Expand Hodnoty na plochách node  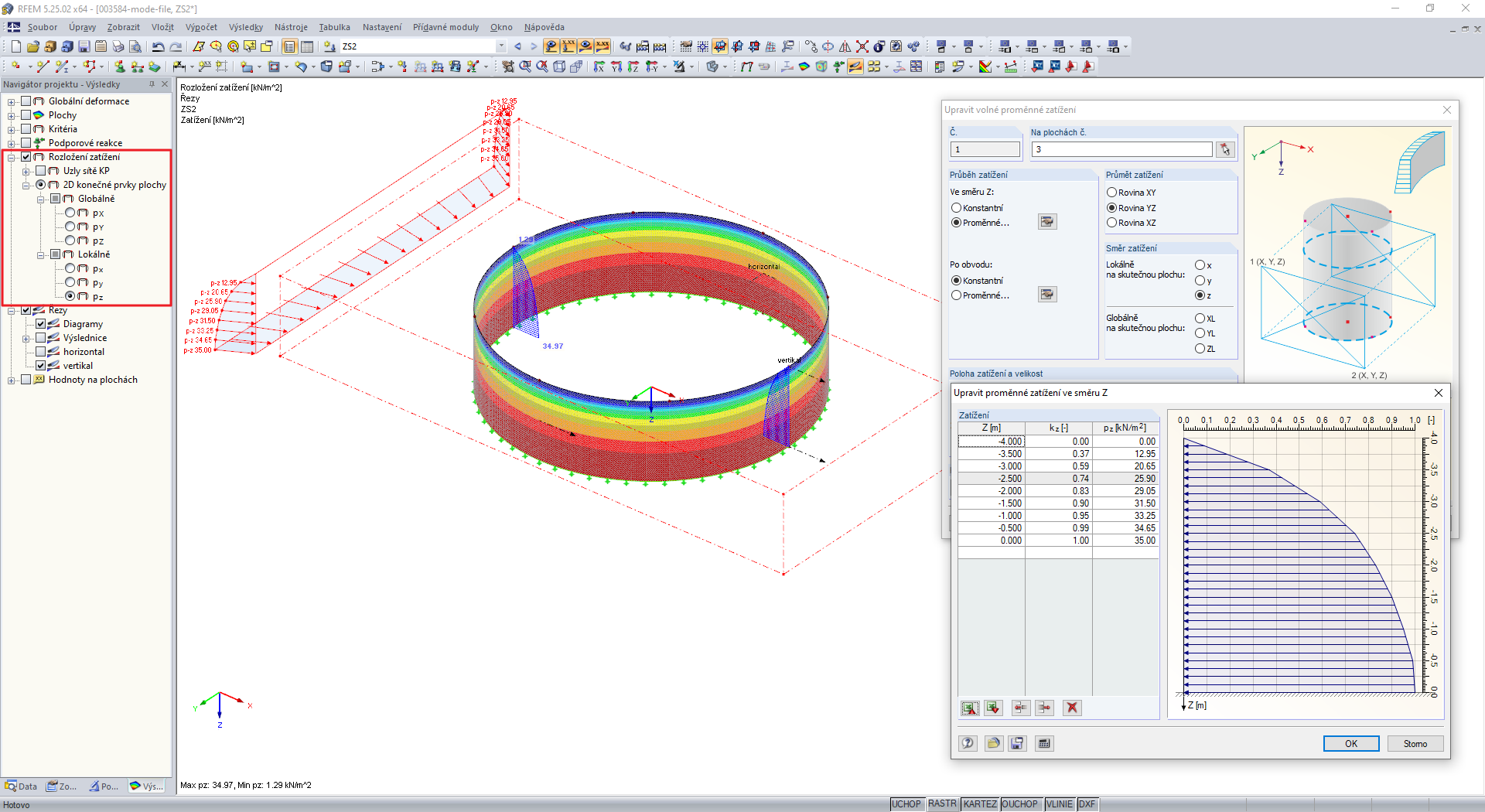(x=12, y=380)
